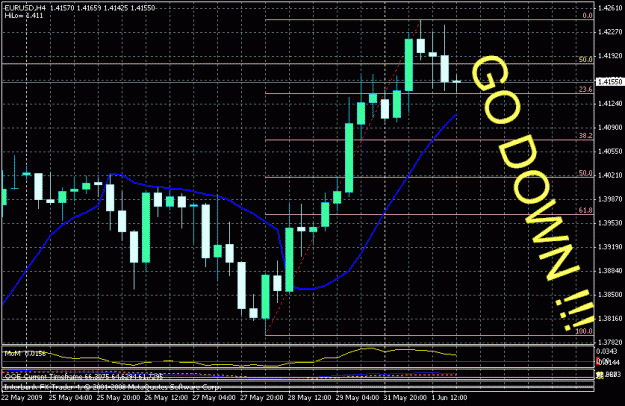This screenshot has width=625, height=406.
Task: Click the 0.0 Fibonacci level label
Action: point(587,16)
